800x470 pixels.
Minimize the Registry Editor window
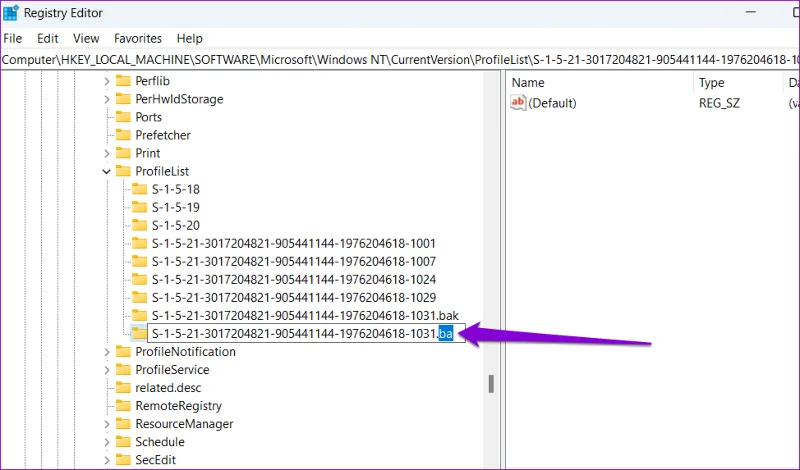[x=751, y=12]
